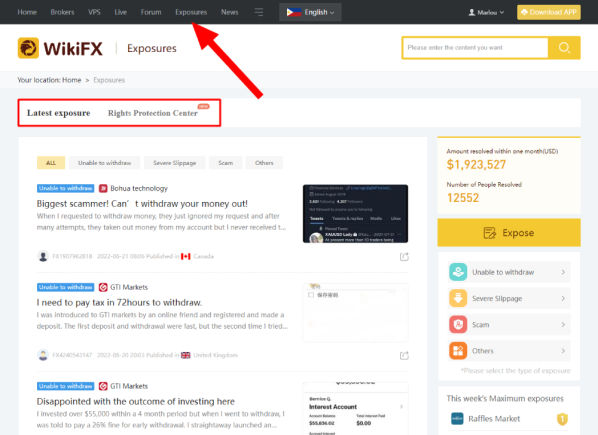Click the Unable to withdraw sidebar icon
This screenshot has height=435, width=598.
point(458,272)
